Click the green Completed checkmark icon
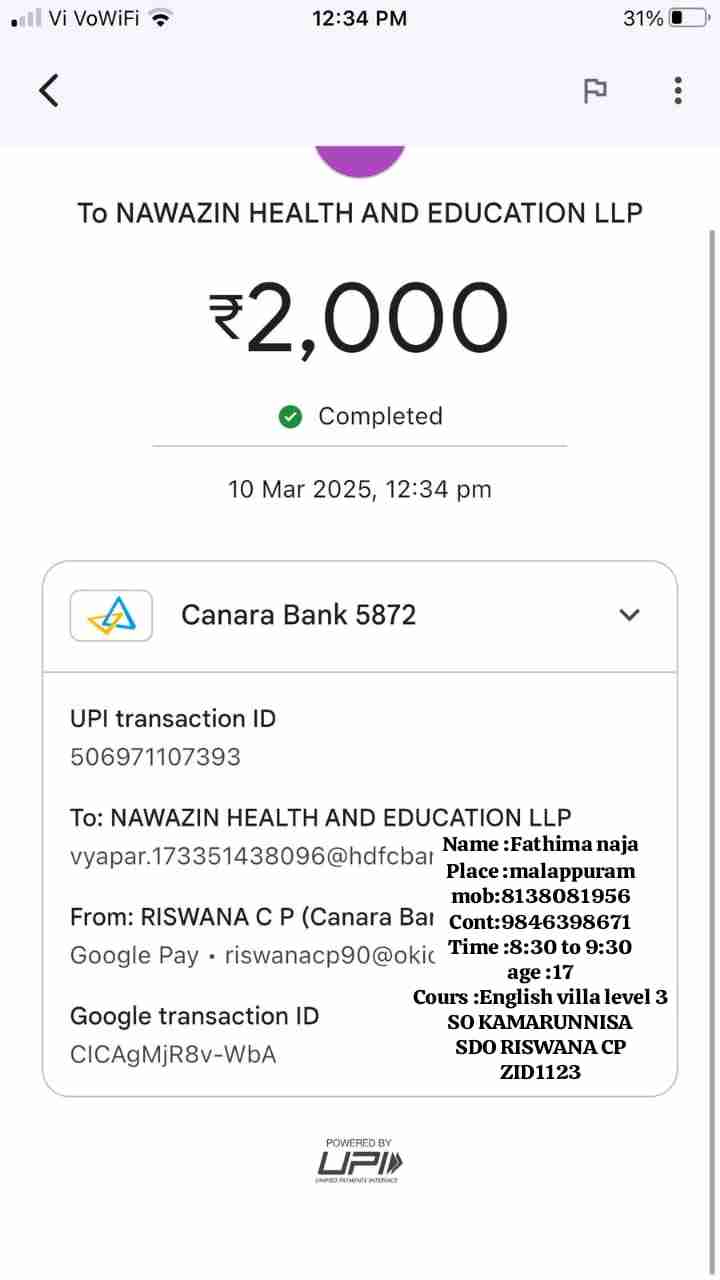The image size is (720, 1280). coord(290,417)
